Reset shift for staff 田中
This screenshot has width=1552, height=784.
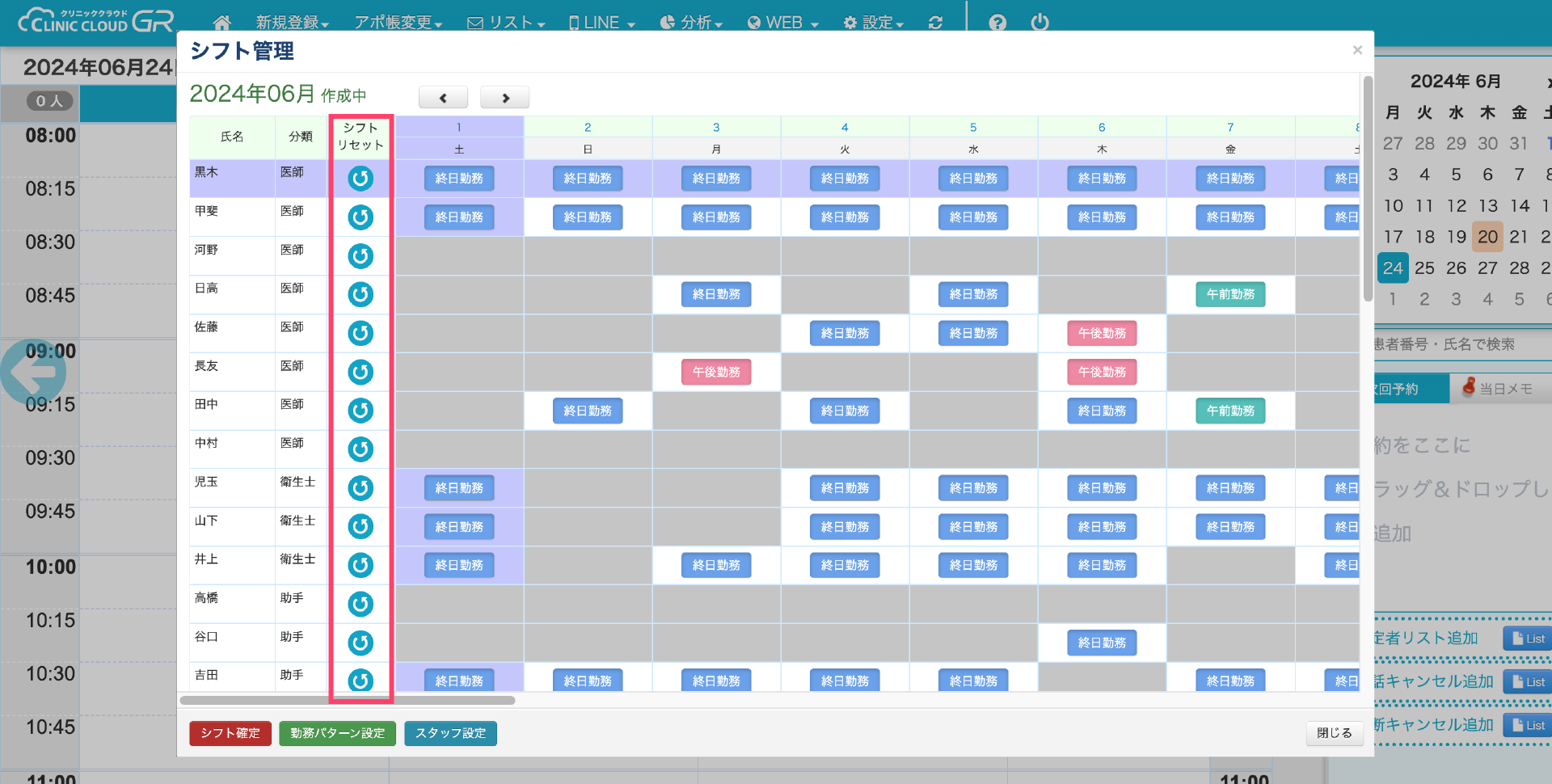[361, 411]
